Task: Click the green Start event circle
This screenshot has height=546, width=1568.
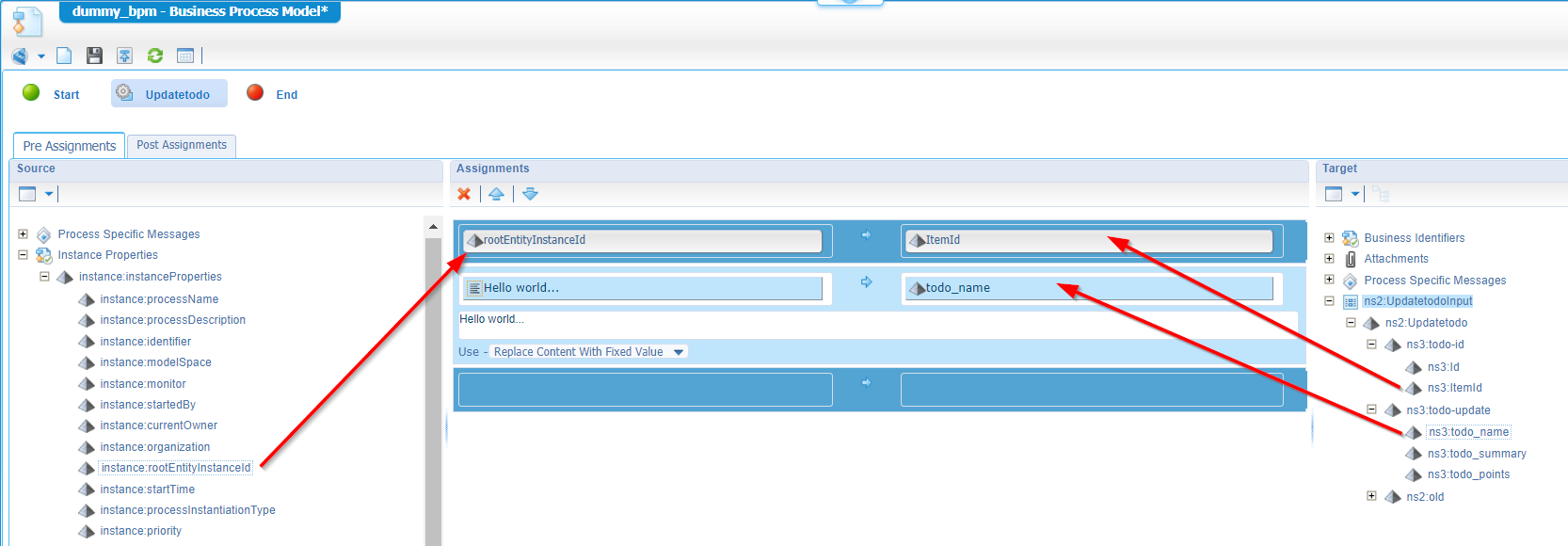Action: coord(31,92)
